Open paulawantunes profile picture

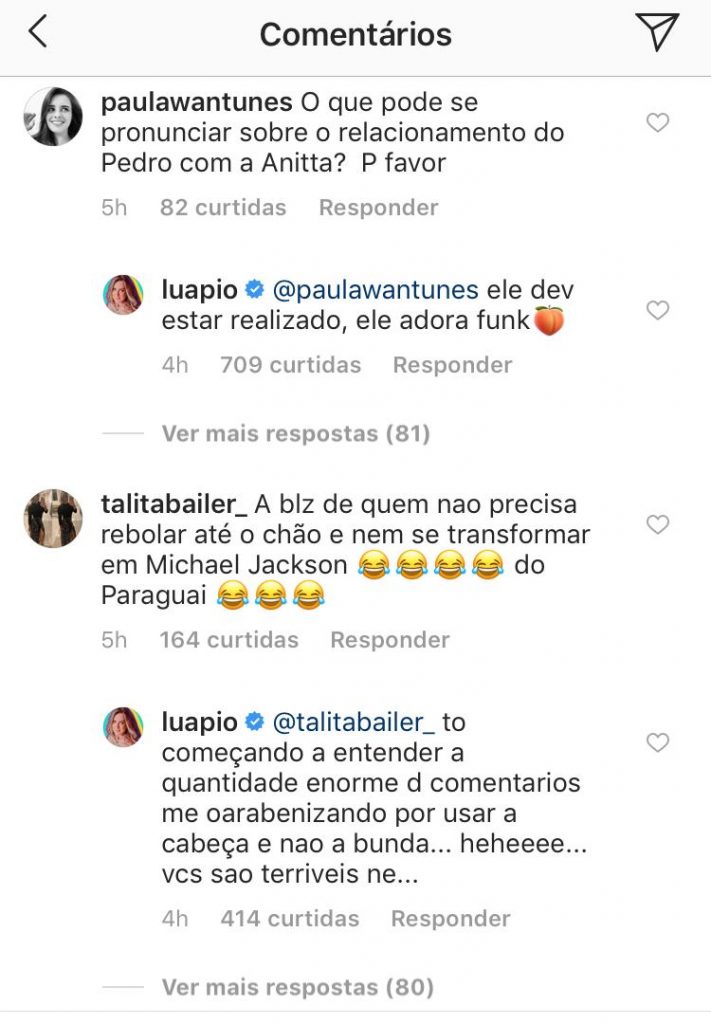pyautogui.click(x=52, y=117)
